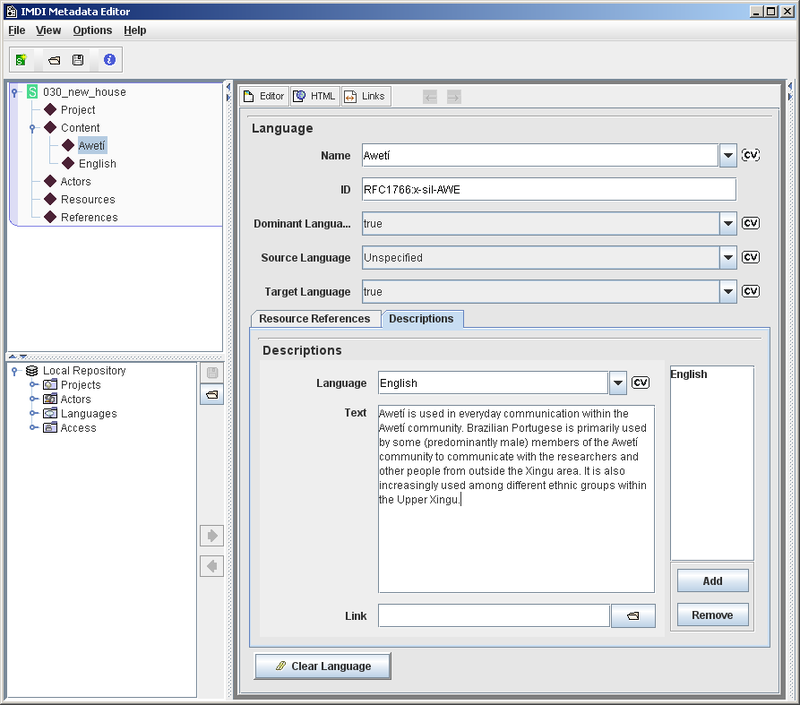Open the Help menu
Screen dimensions: 800x705
[x=135, y=31]
